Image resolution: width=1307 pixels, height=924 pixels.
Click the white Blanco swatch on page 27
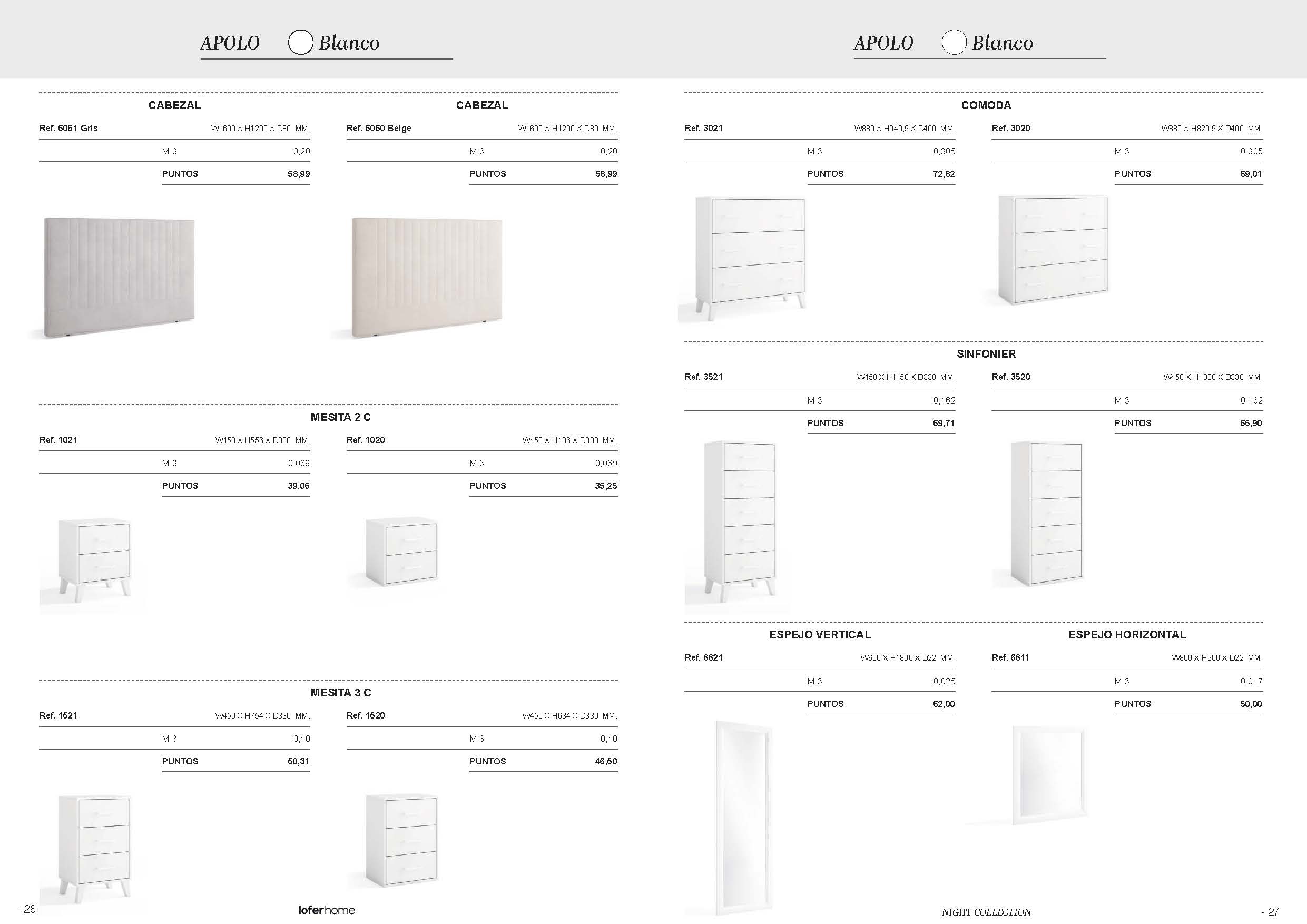coord(954,42)
